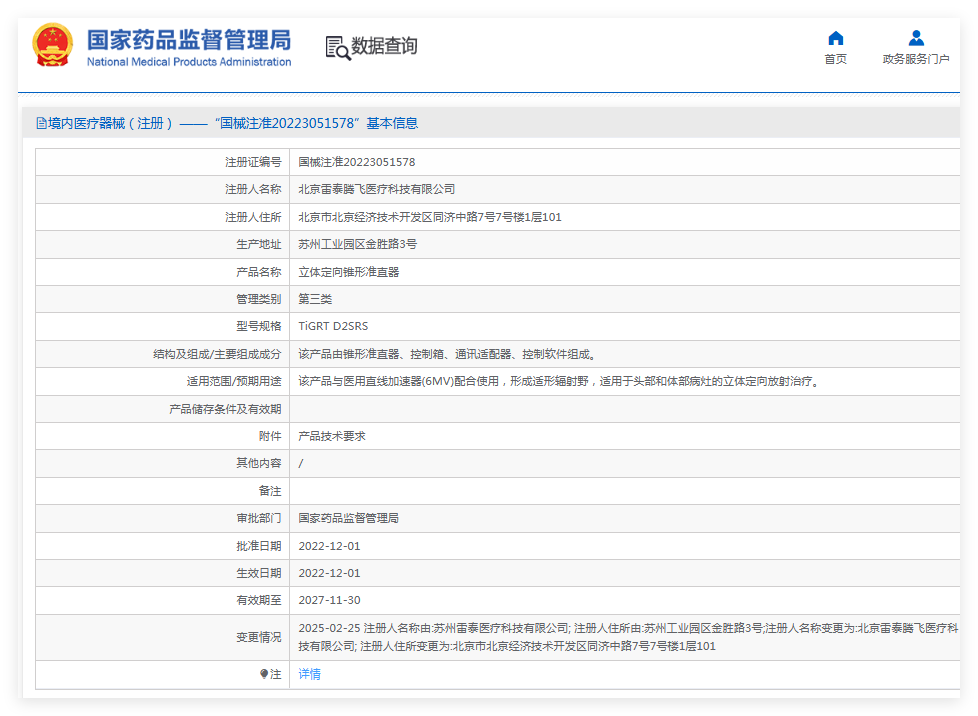Click the 结构及组成/主要组成成分 label

click(x=218, y=354)
